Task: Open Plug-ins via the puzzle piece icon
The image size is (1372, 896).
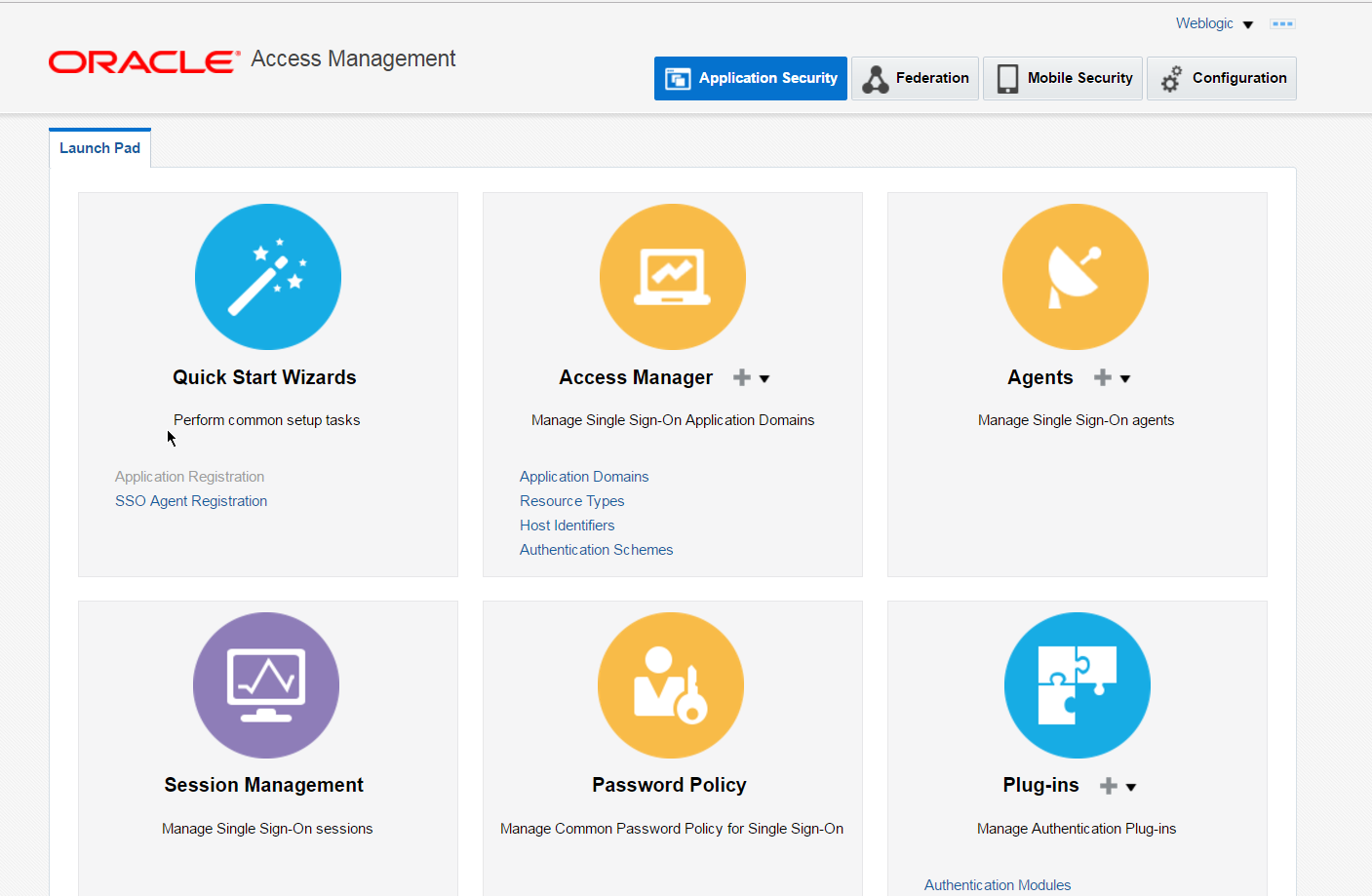Action: coord(1077,685)
